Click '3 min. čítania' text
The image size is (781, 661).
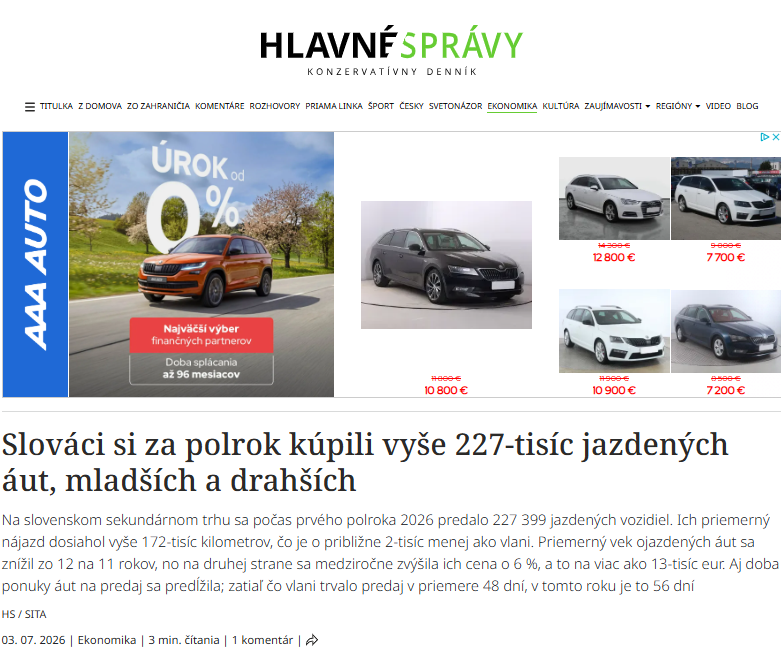(x=184, y=640)
